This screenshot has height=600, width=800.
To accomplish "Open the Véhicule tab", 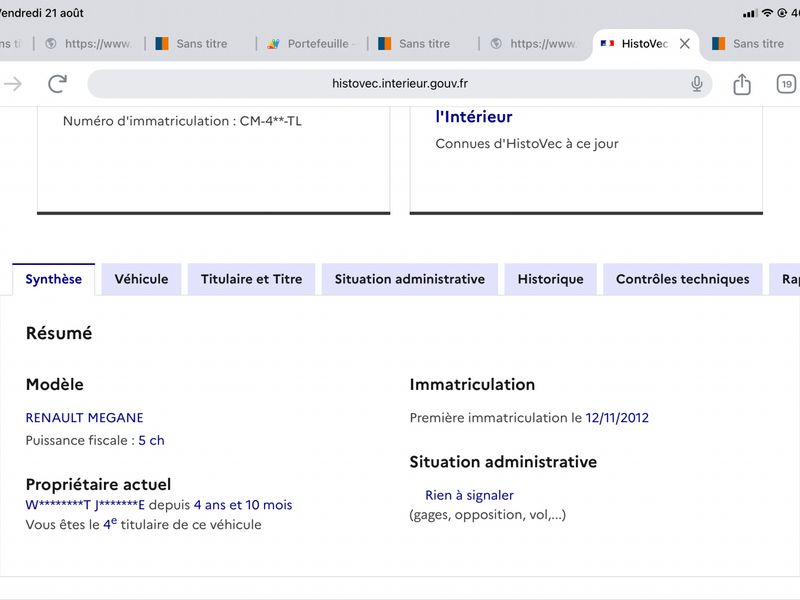I will (x=141, y=279).
